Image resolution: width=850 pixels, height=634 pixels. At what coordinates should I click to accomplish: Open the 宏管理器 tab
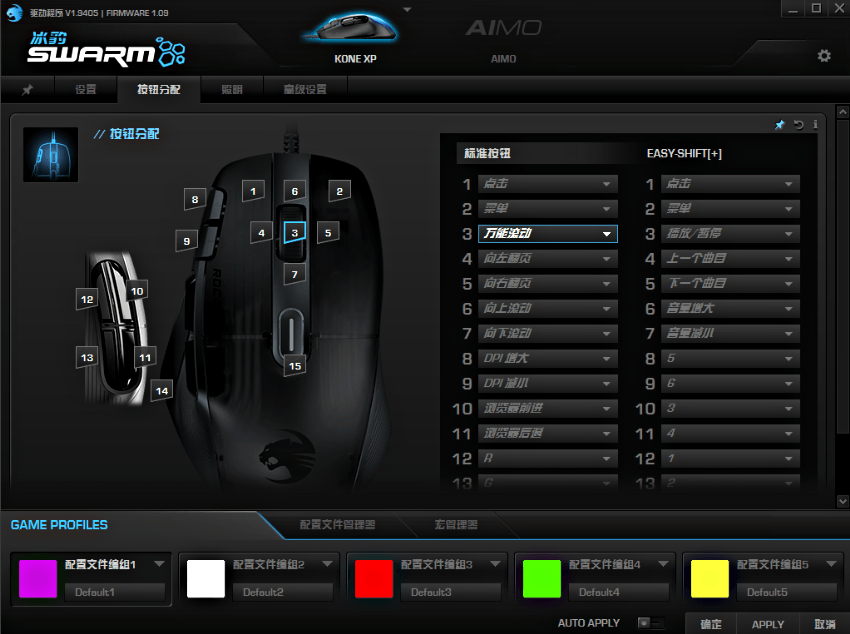click(x=456, y=525)
